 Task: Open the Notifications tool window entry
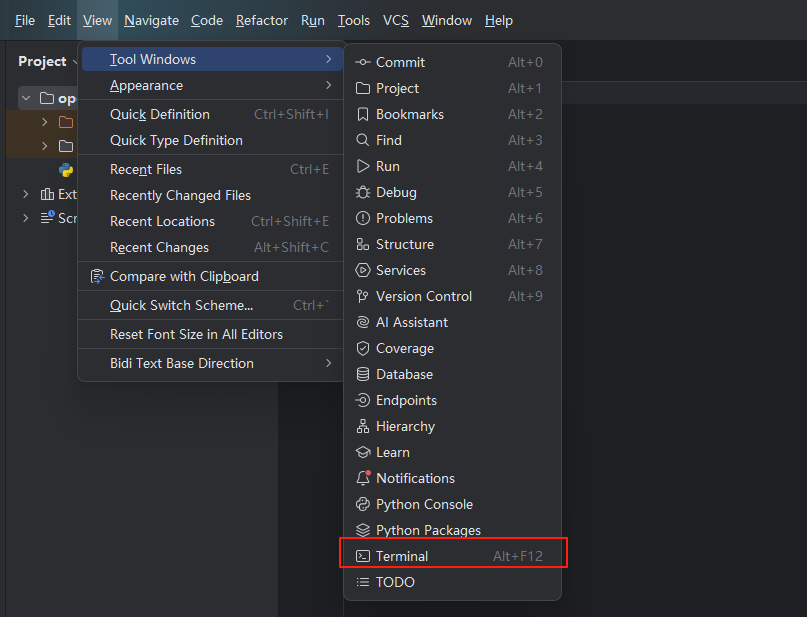[x=452, y=478]
